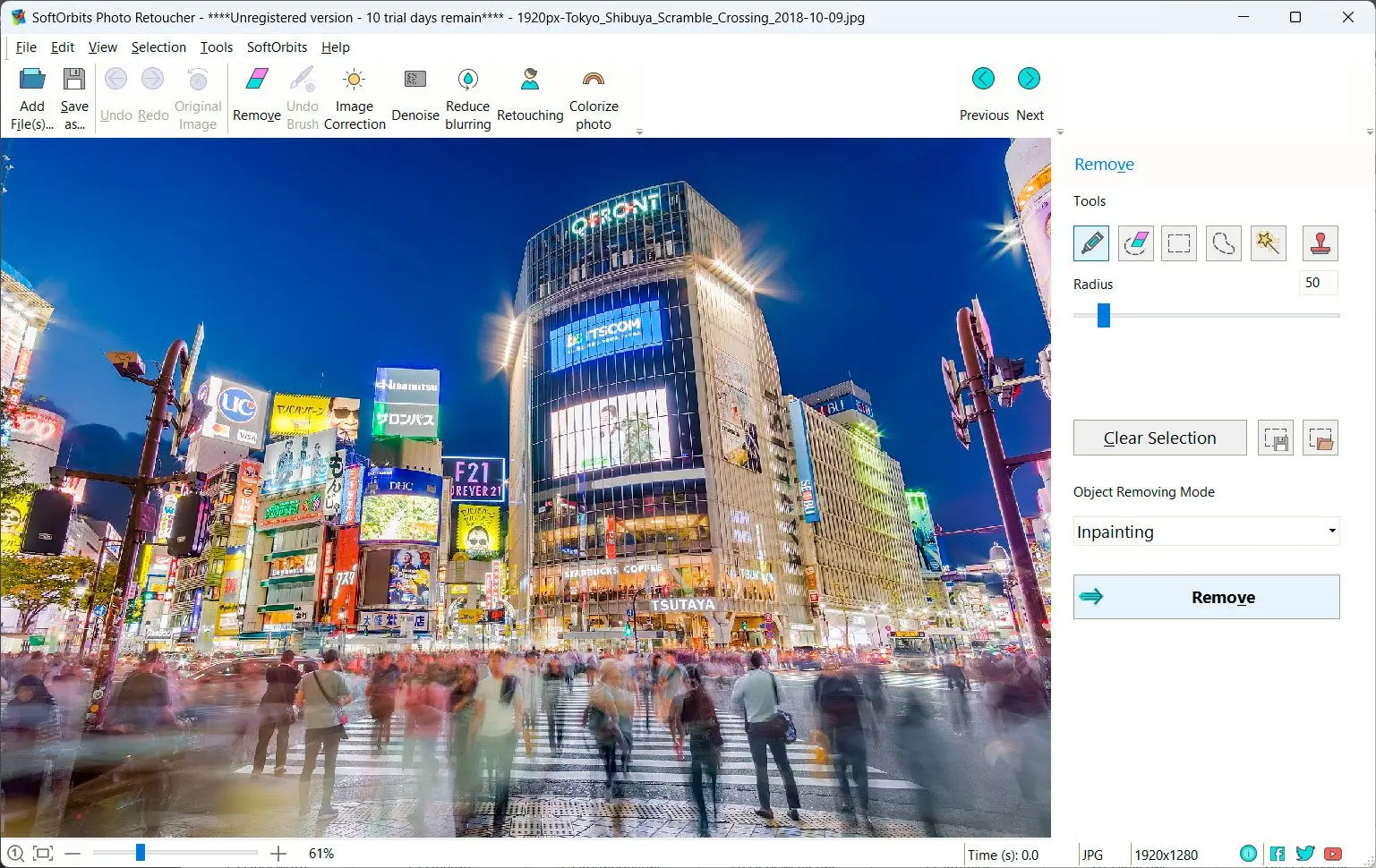The image size is (1376, 868).
Task: Open the Retouching tool
Action: point(529,95)
